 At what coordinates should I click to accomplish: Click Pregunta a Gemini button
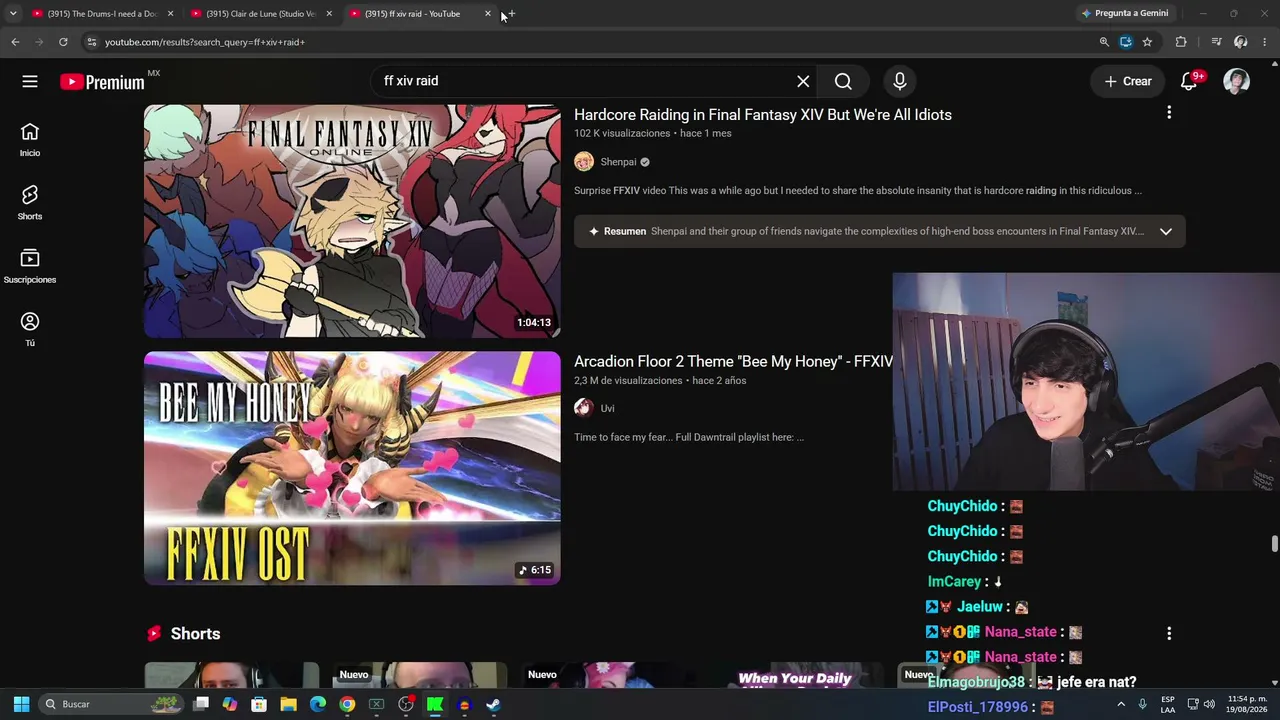(x=1124, y=14)
